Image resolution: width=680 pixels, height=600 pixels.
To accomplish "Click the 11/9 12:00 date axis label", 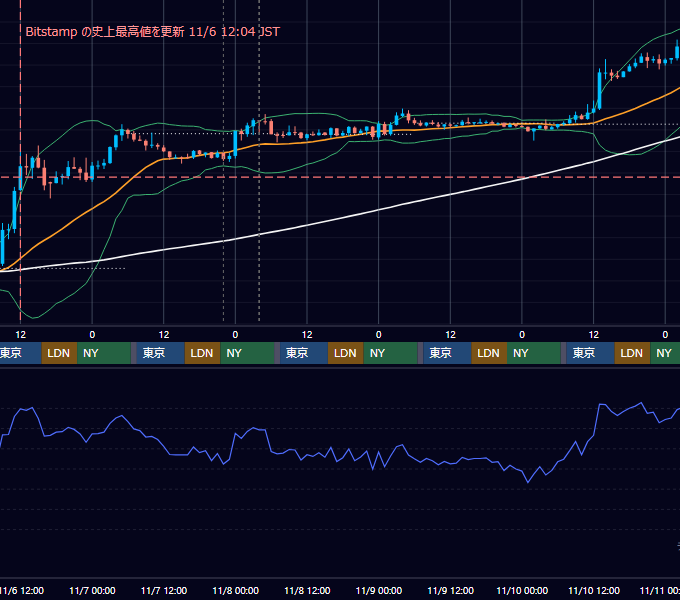I will pyautogui.click(x=451, y=590).
